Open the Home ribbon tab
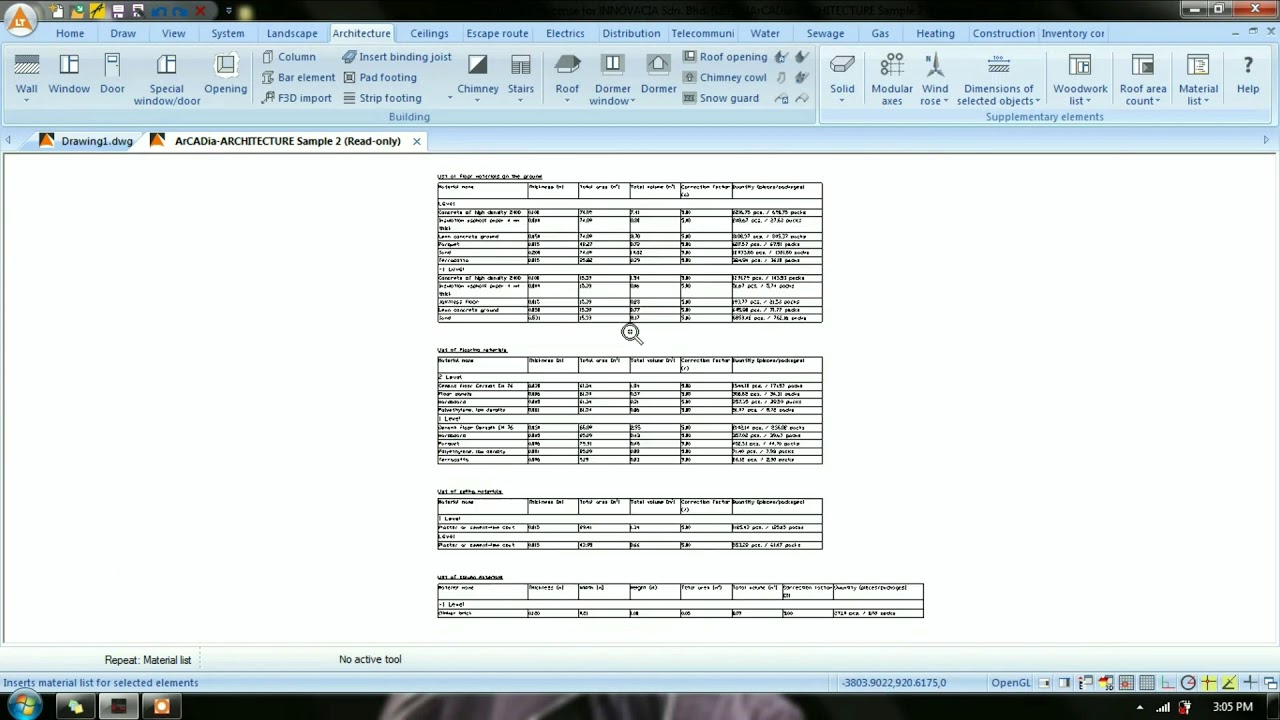The height and width of the screenshot is (720, 1280). point(70,33)
